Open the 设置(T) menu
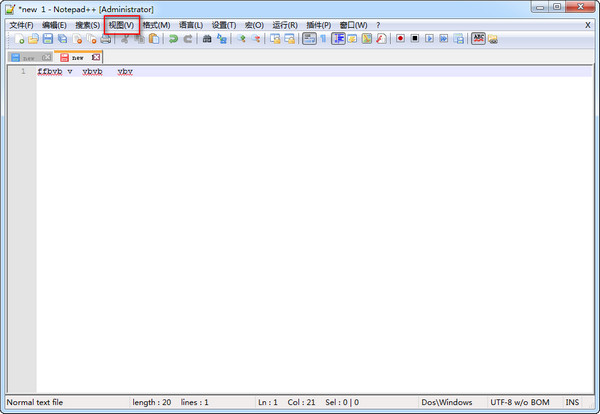600x414 pixels. pos(224,25)
